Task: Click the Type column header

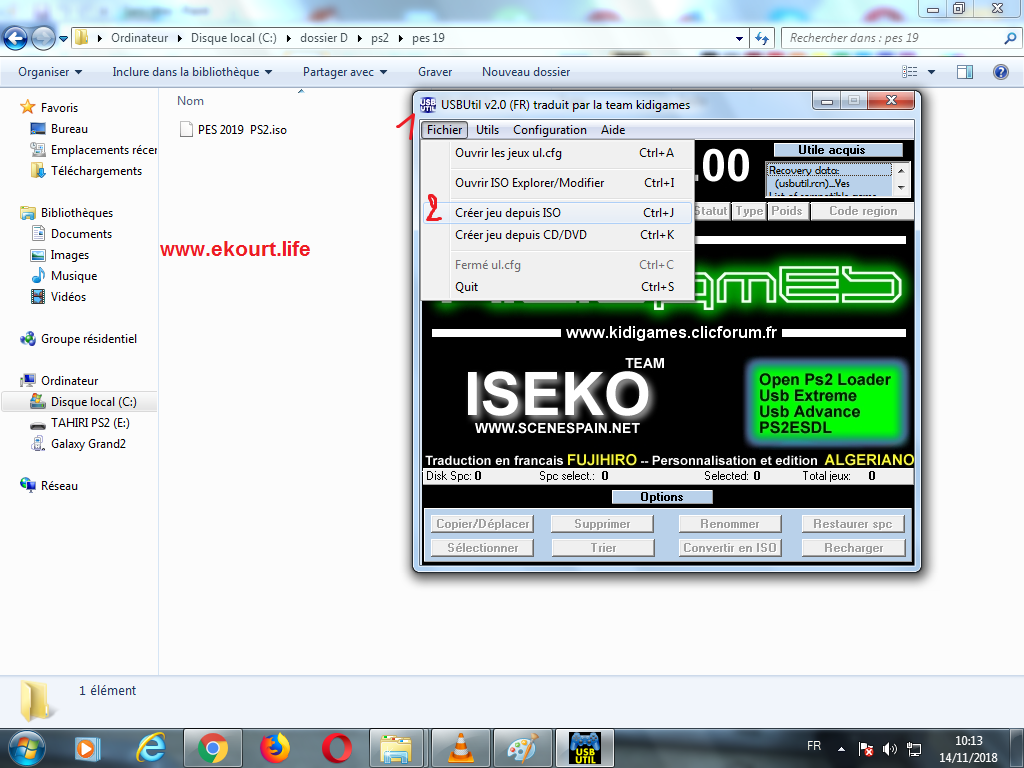Action: [749, 211]
